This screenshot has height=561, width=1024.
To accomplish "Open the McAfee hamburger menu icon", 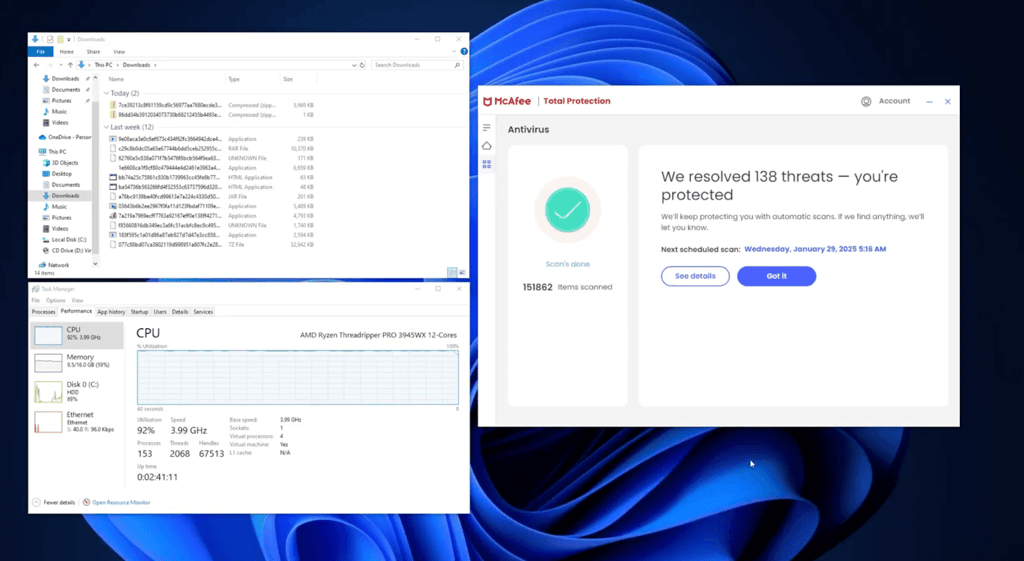I will 487,127.
